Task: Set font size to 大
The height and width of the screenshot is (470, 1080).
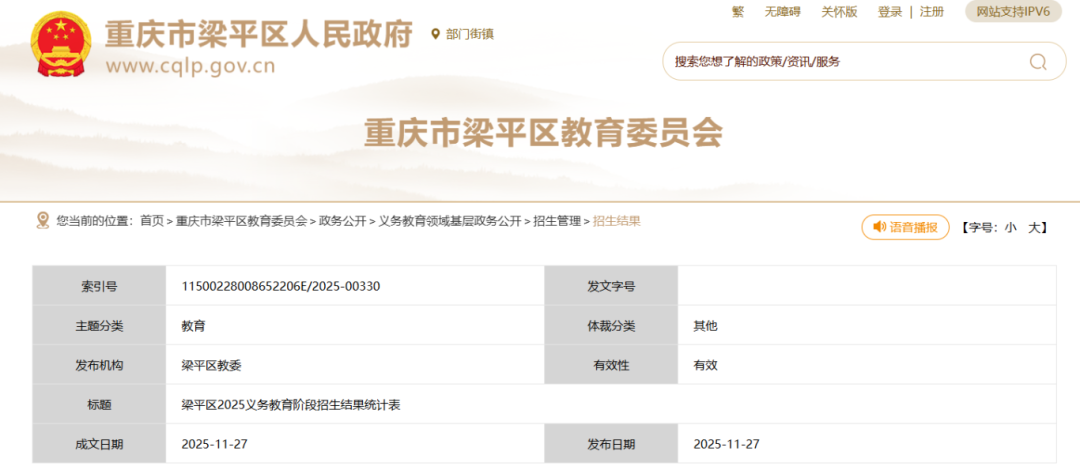Action: [x=1034, y=228]
